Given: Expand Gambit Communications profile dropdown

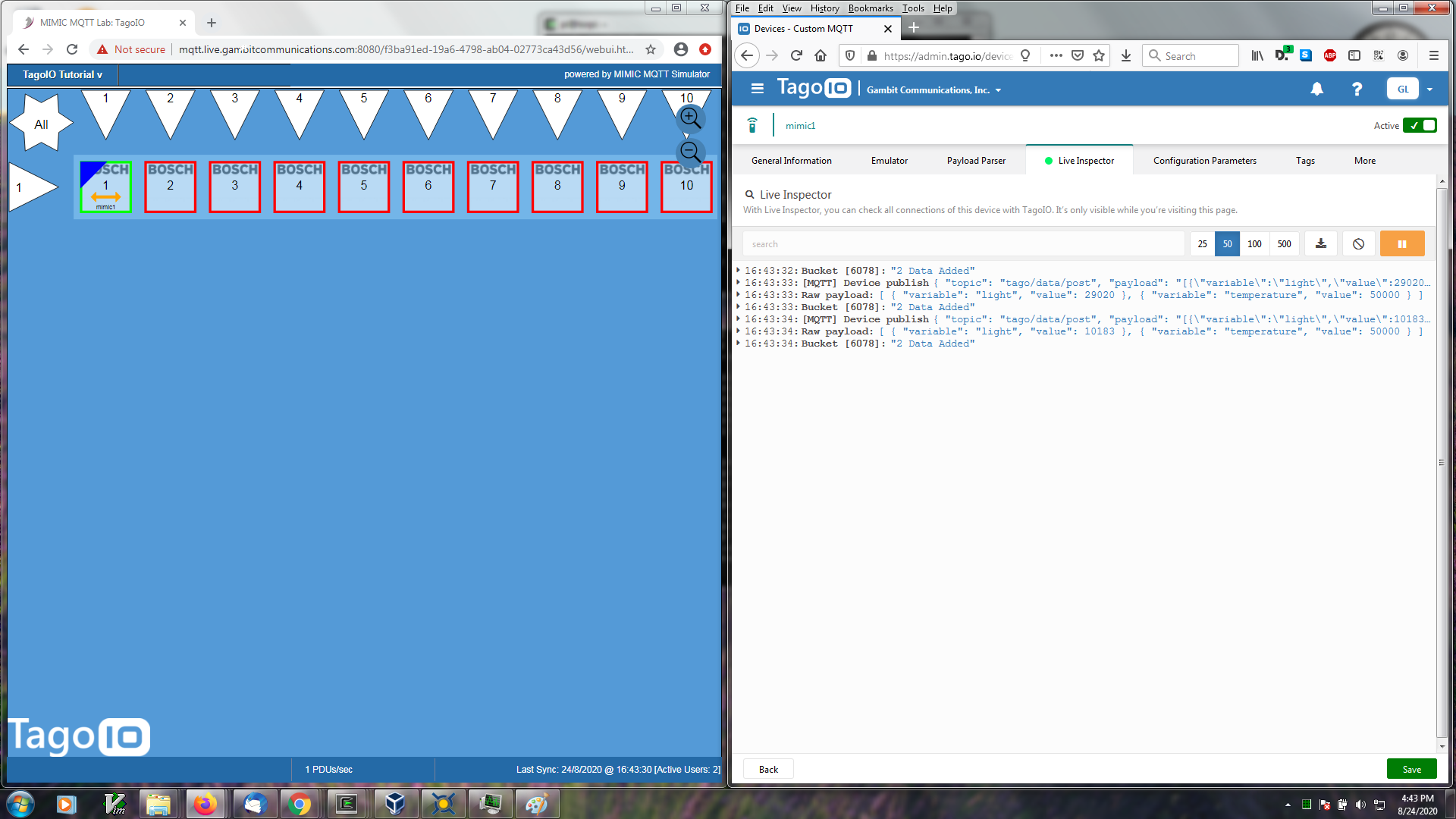Looking at the screenshot, I should click(x=934, y=89).
